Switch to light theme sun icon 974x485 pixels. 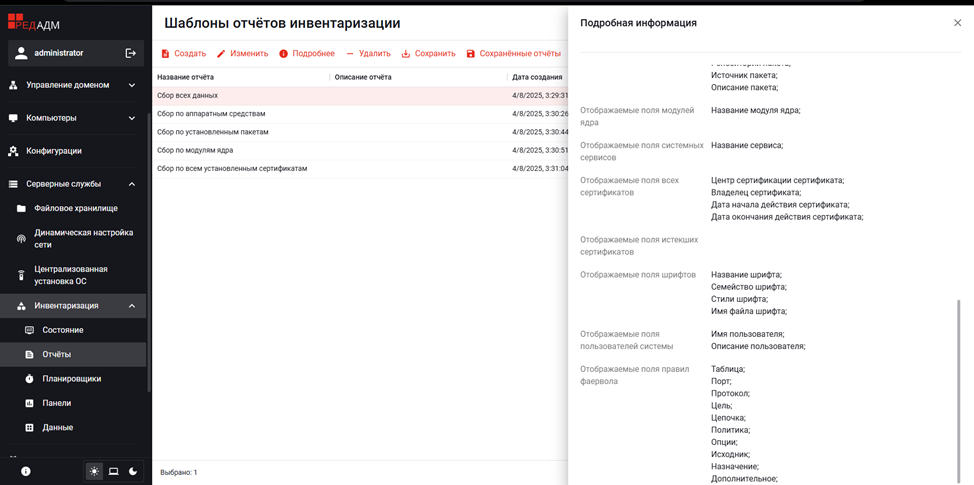click(x=94, y=471)
